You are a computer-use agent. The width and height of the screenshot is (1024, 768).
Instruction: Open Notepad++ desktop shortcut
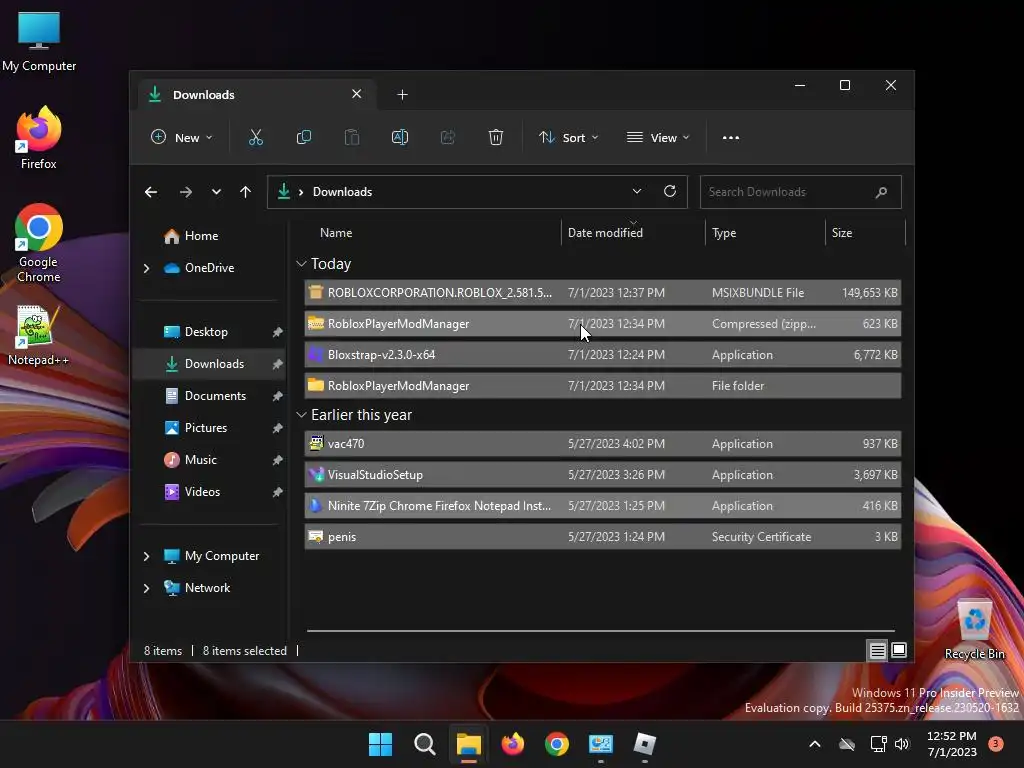pyautogui.click(x=38, y=335)
